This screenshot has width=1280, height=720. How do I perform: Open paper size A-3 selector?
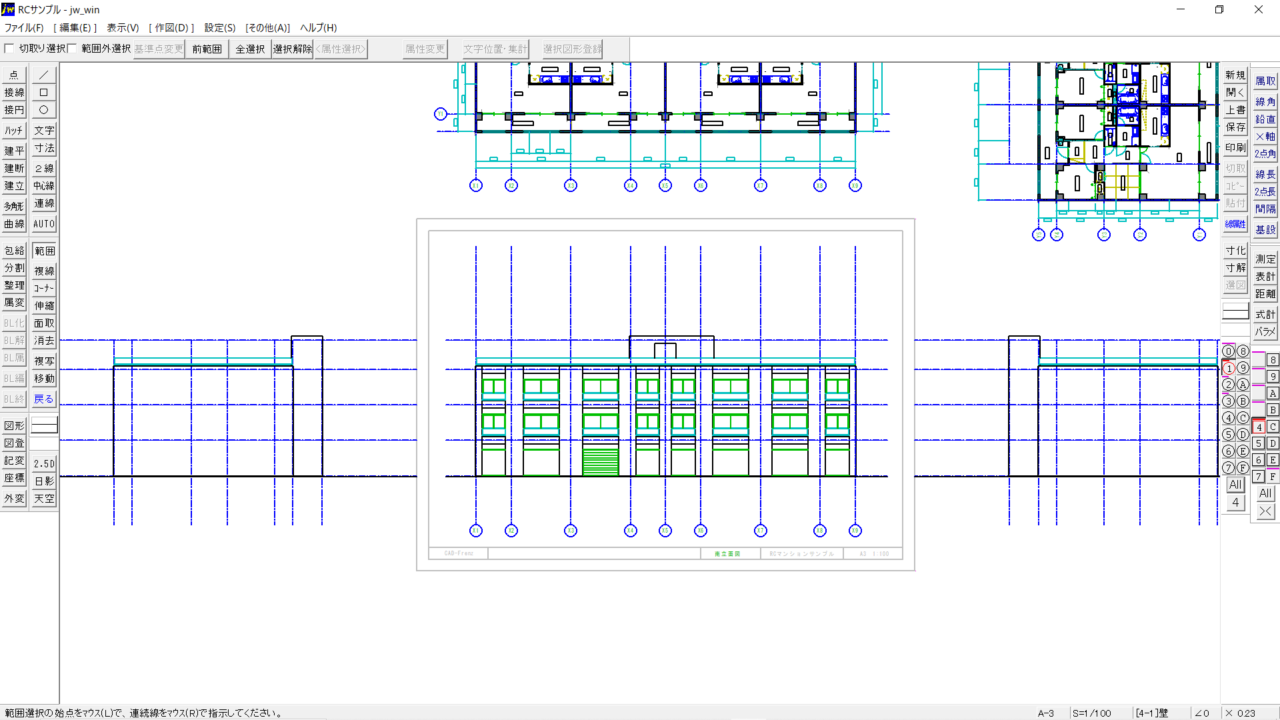[1045, 713]
